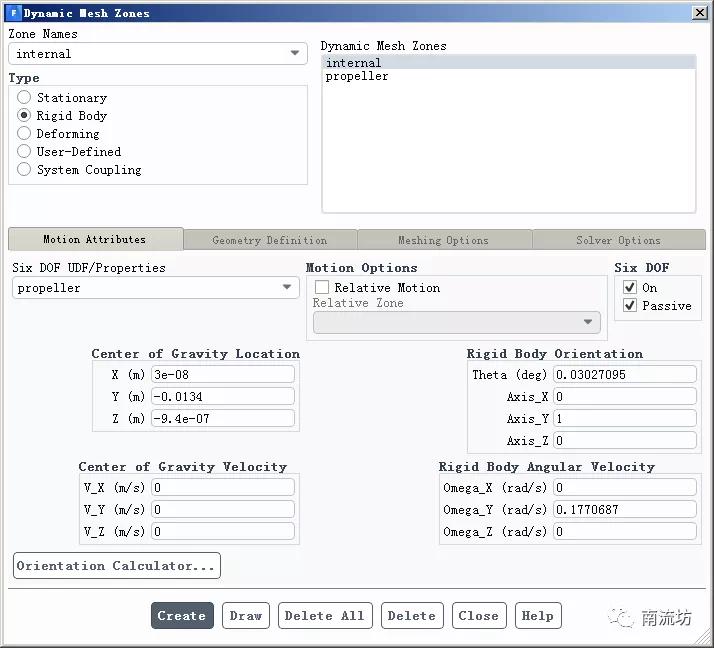
Task: Select the Stationary type radio button
Action: tap(24, 97)
